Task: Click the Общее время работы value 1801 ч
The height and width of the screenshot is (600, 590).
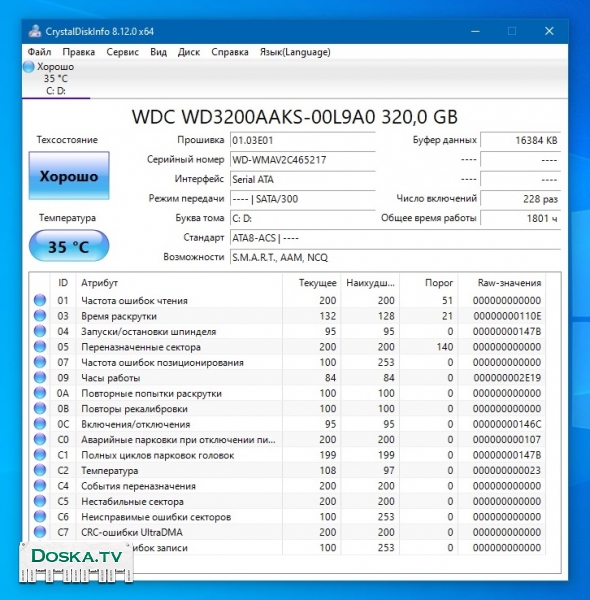Action: click(x=520, y=218)
